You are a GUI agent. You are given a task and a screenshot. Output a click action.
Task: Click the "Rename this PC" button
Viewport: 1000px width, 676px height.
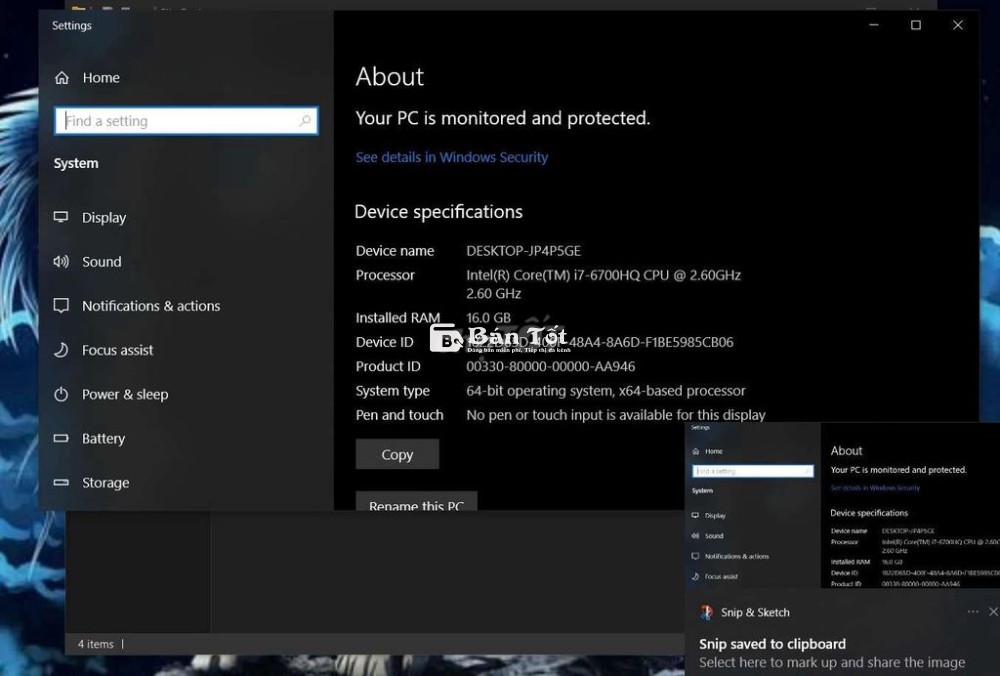click(416, 501)
